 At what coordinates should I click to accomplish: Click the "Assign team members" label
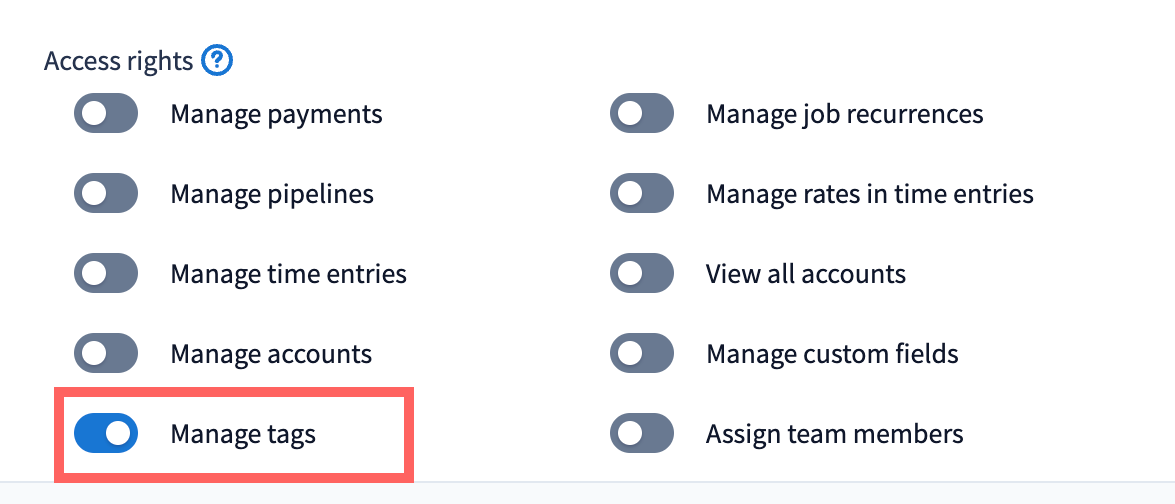pyautogui.click(x=834, y=434)
